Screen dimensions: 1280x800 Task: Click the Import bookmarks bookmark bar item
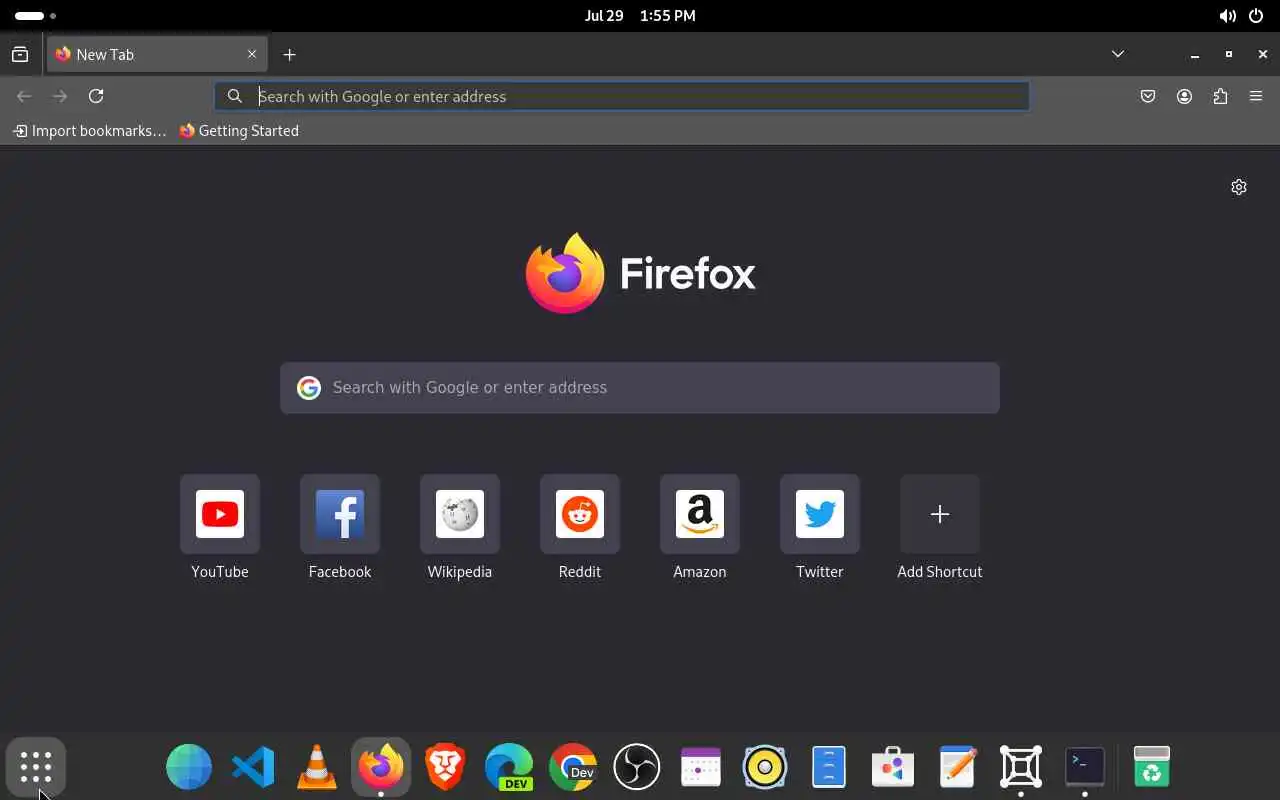(x=89, y=131)
